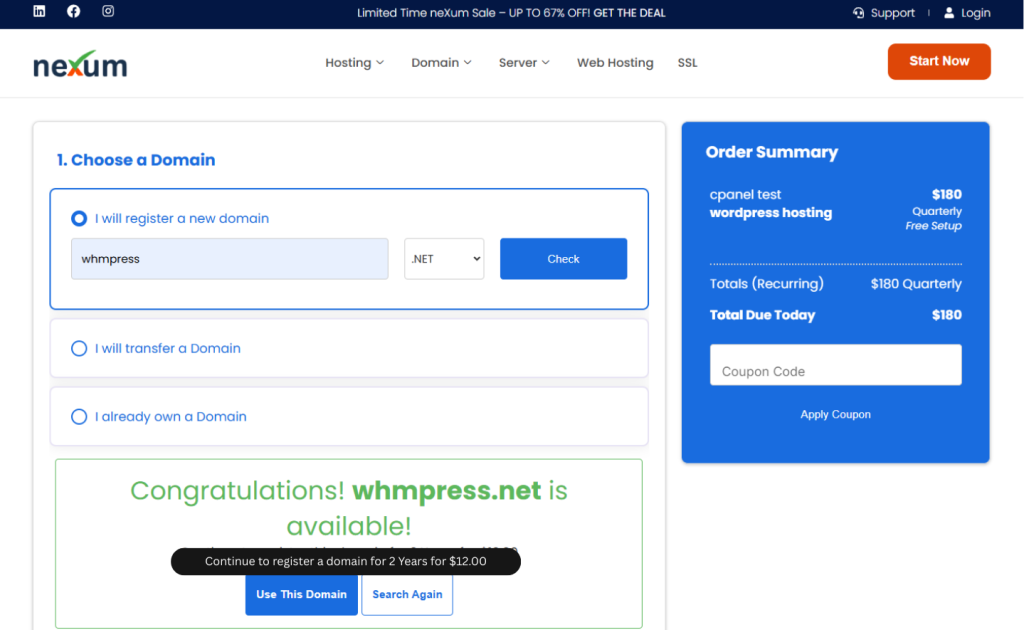
Task: Click GET THE DEAL promo link
Action: pos(629,13)
